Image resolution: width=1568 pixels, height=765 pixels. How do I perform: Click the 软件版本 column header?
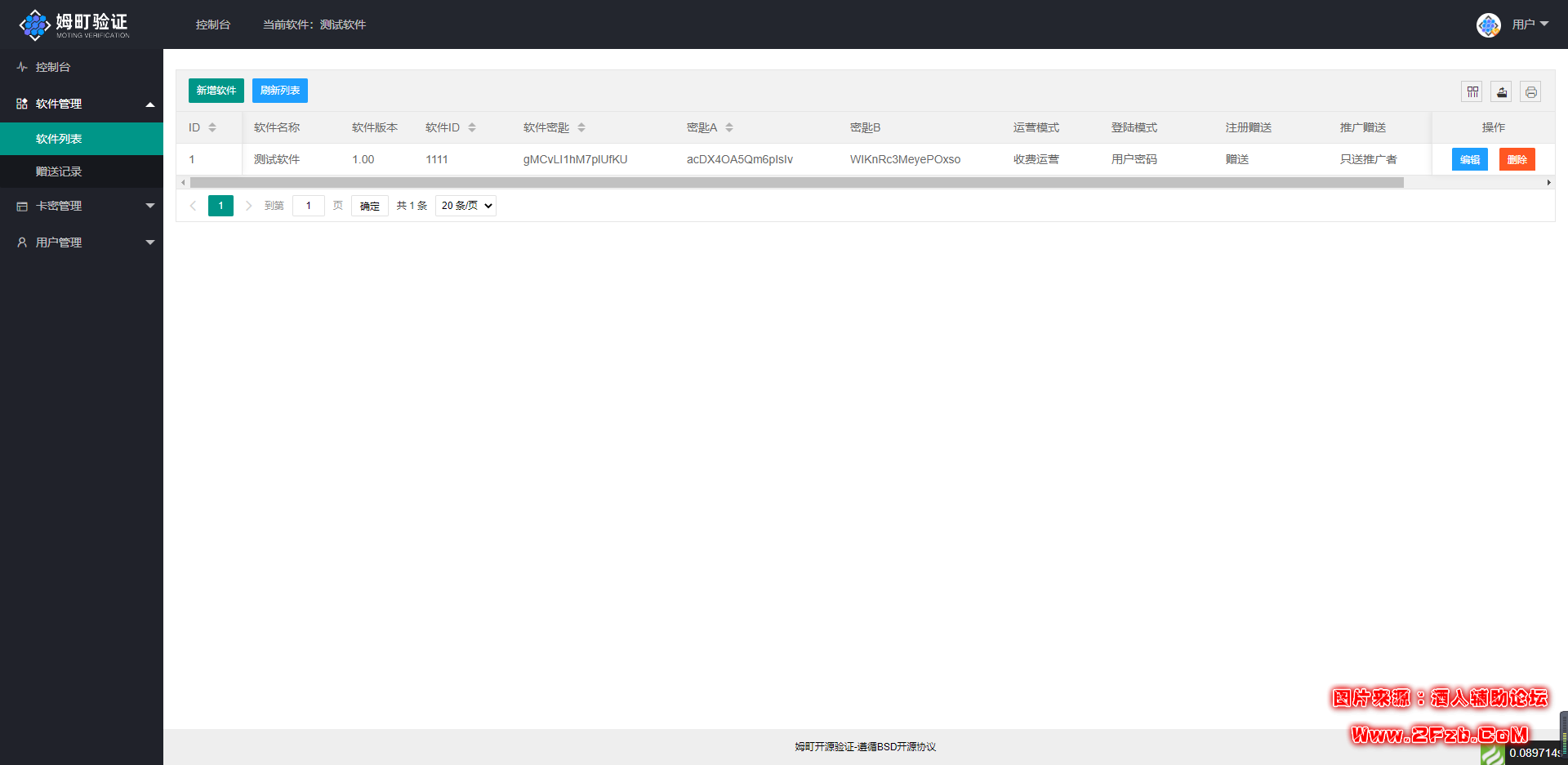pyautogui.click(x=375, y=127)
